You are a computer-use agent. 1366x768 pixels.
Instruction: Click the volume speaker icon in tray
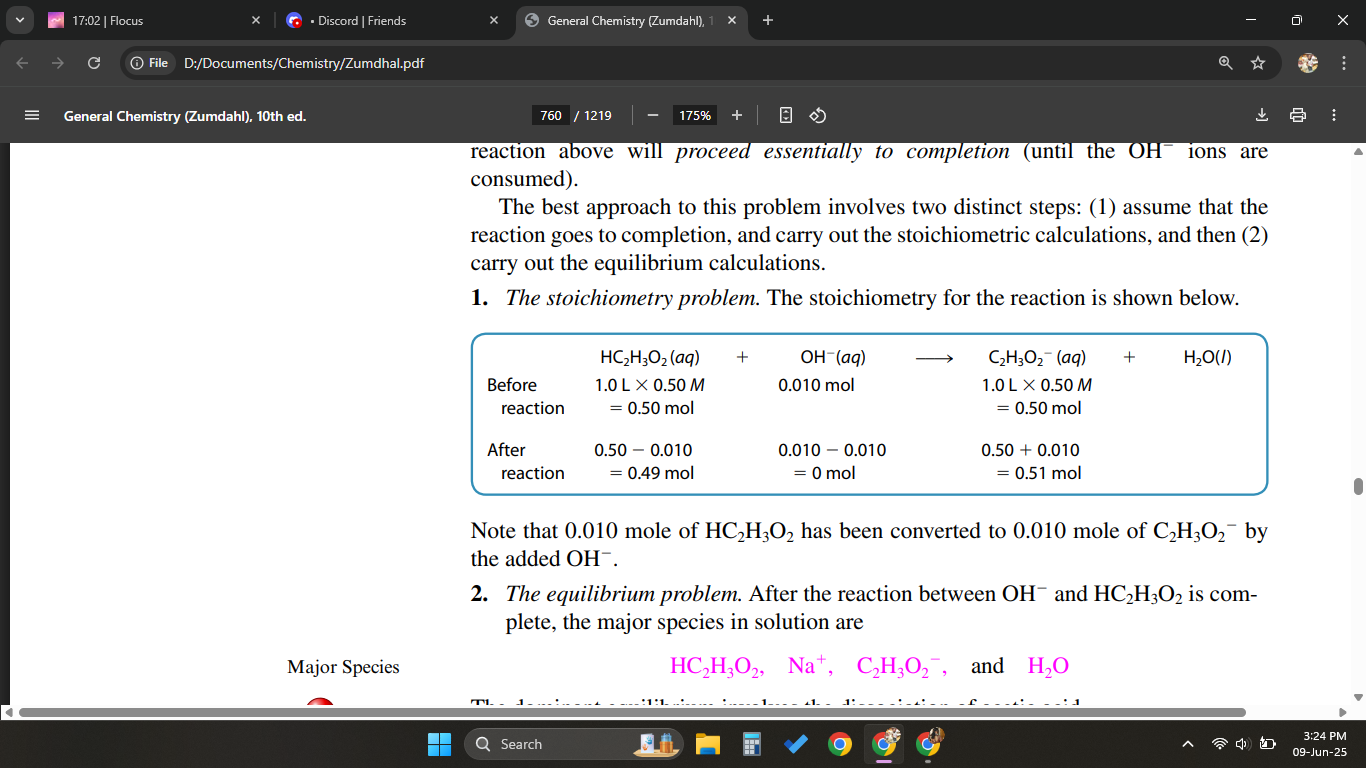[1243, 744]
